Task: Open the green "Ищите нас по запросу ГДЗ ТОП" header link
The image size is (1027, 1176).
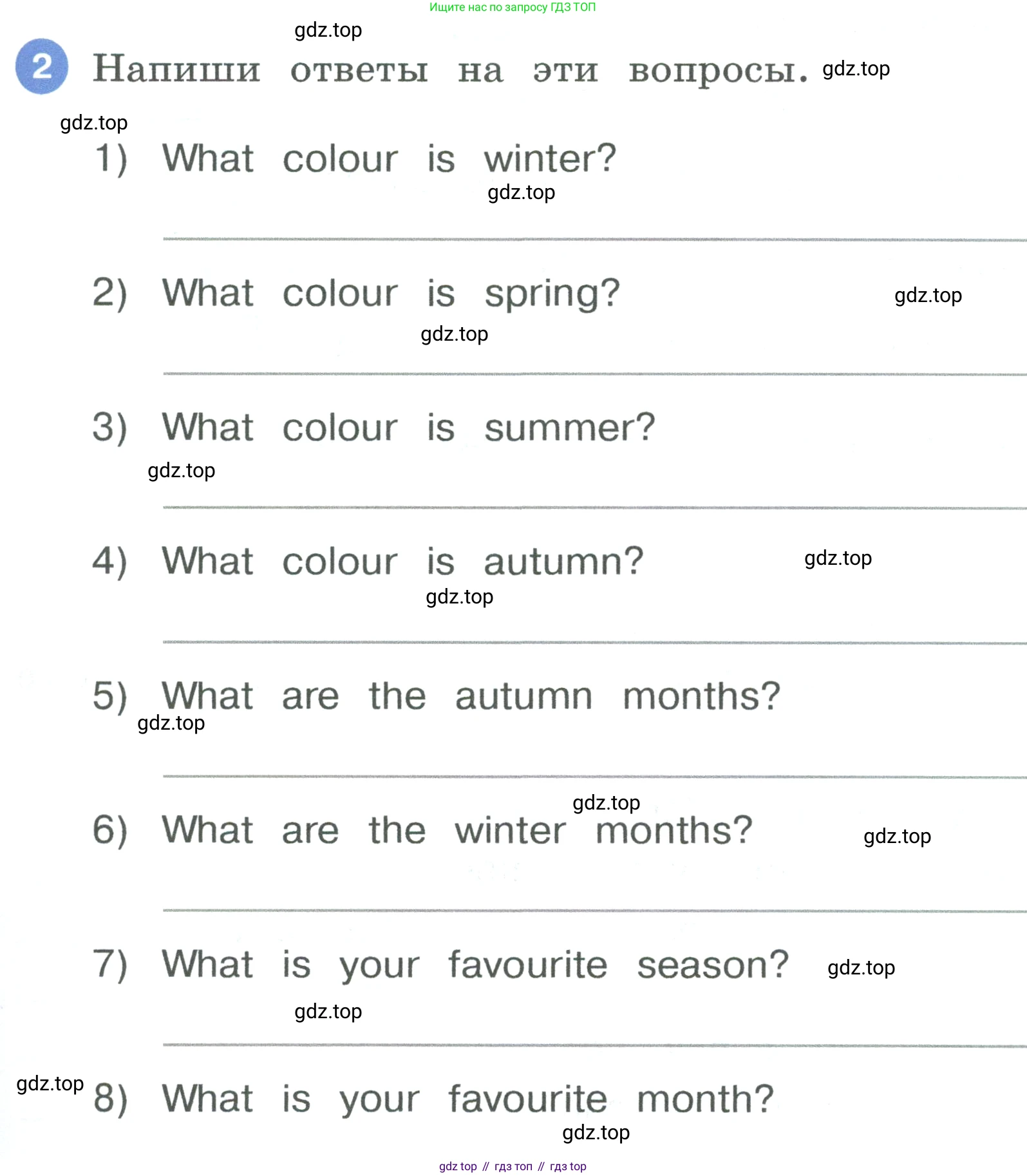Action: coord(513,8)
